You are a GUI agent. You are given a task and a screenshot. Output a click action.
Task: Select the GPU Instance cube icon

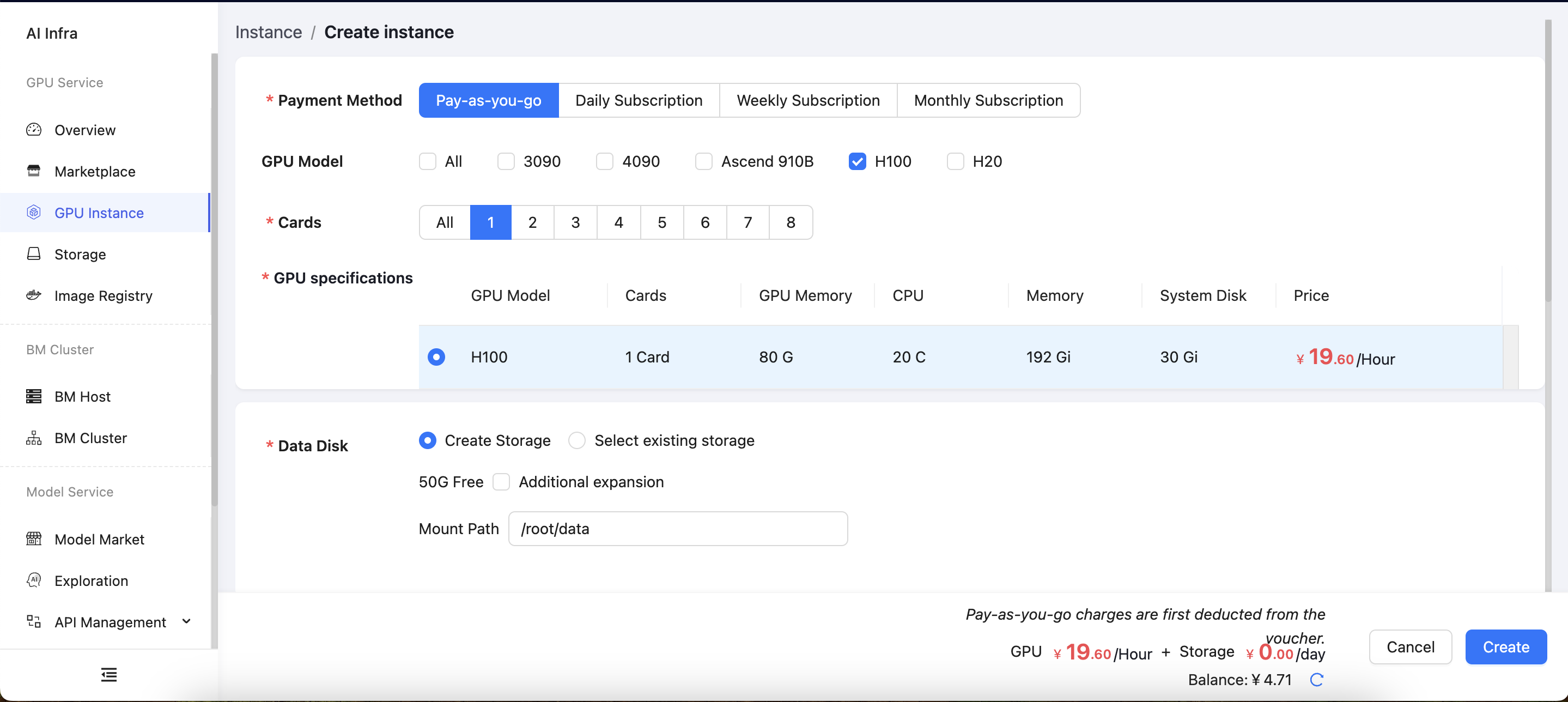point(34,213)
